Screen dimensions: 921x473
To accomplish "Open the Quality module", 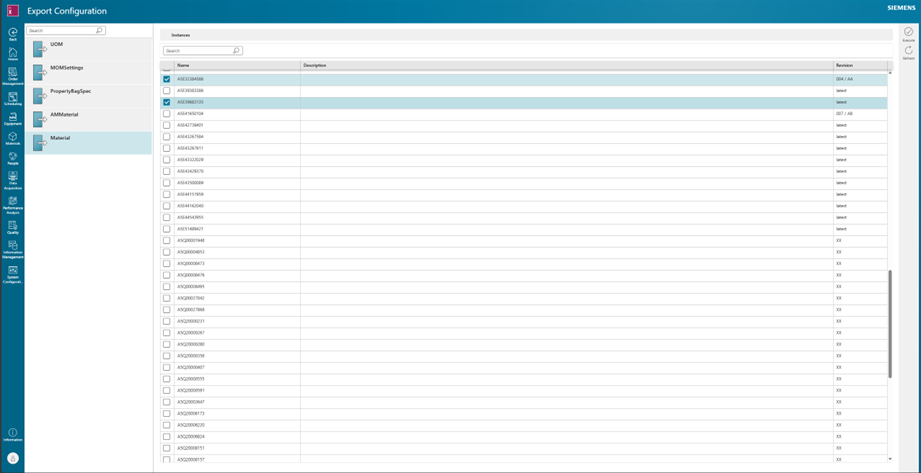I will click(x=13, y=227).
